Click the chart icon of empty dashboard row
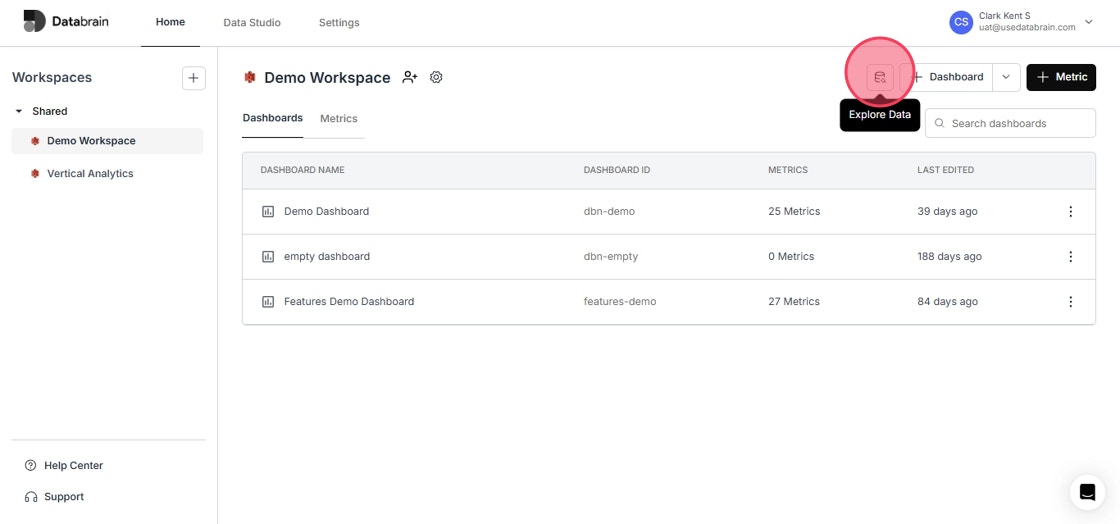This screenshot has height=524, width=1120. tap(268, 256)
